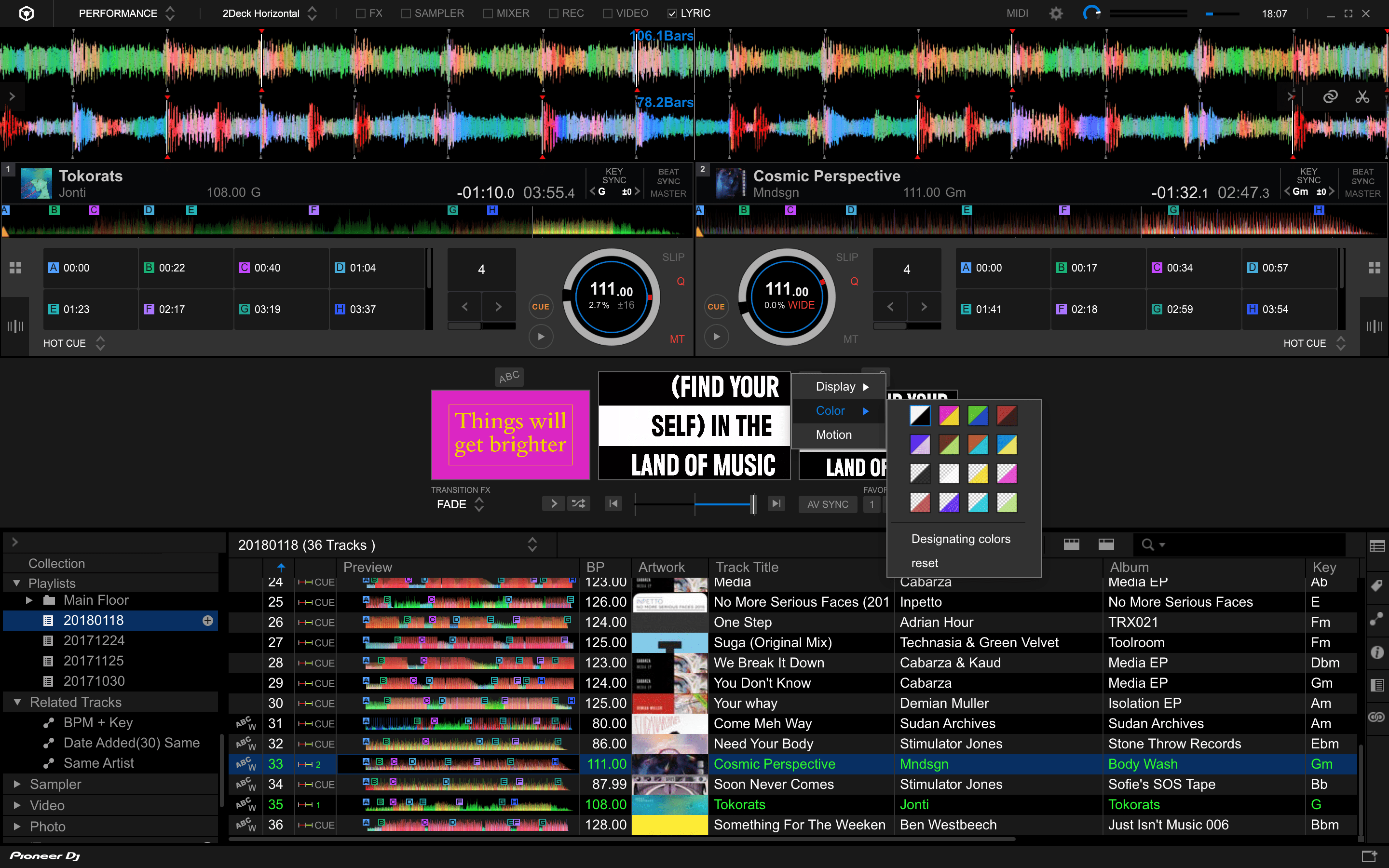Trigger deck 2 hot cue H 03:54
The height and width of the screenshot is (868, 1389).
[x=1289, y=310]
